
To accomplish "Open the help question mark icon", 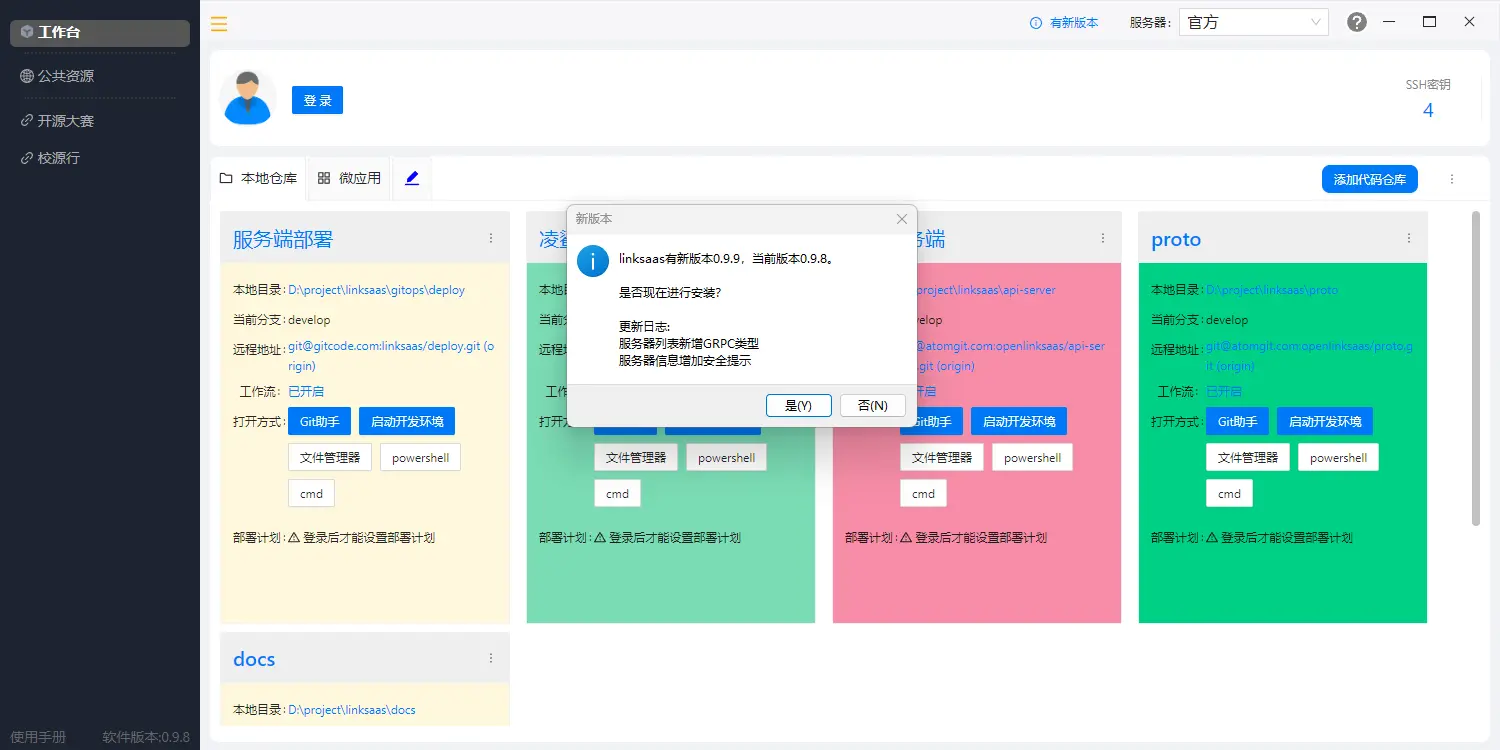I will (1357, 22).
